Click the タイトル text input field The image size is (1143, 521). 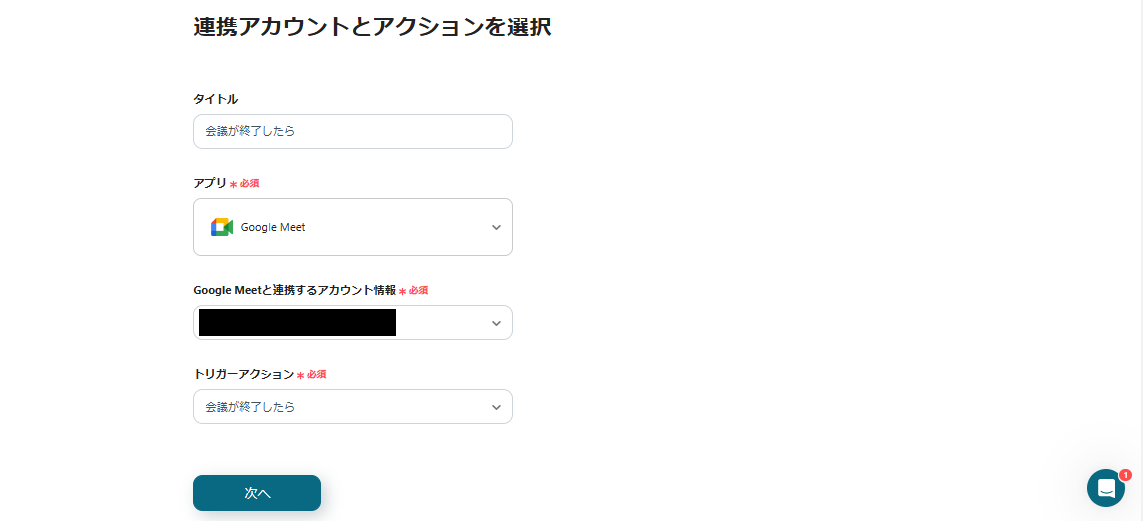[x=352, y=131]
